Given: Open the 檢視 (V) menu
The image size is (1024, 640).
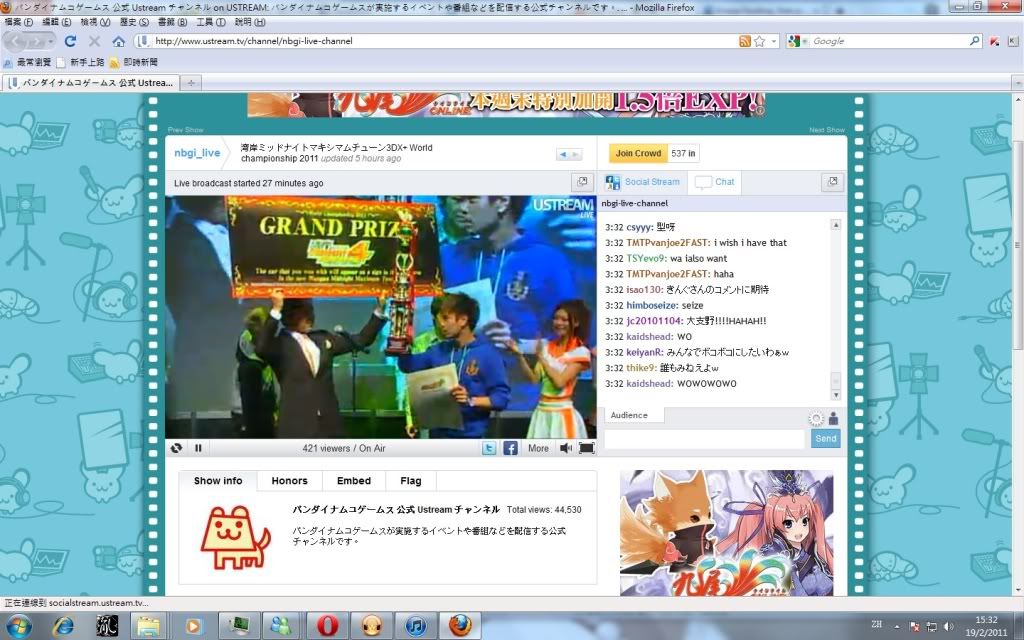Looking at the screenshot, I should (x=95, y=22).
